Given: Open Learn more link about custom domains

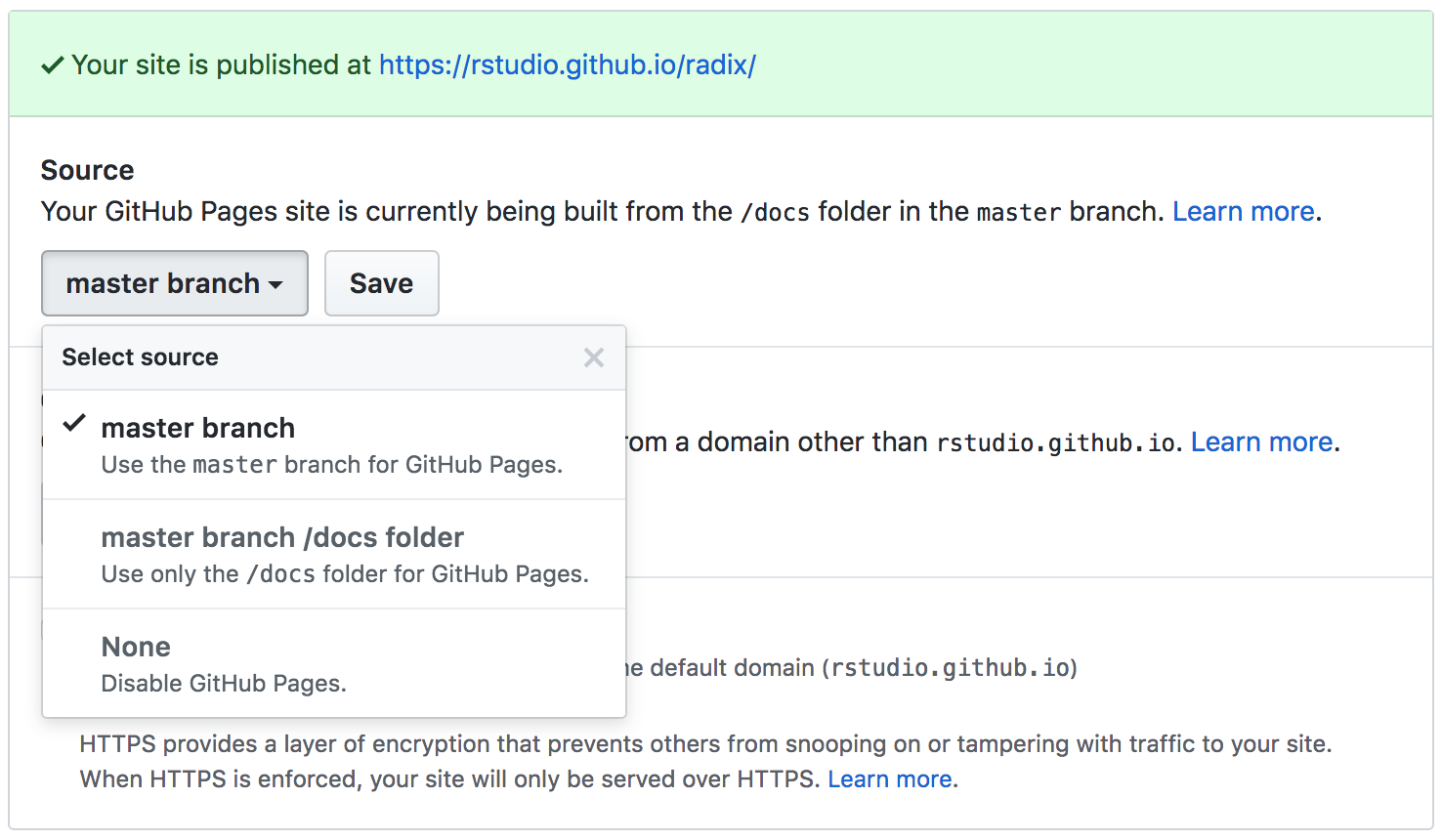Looking at the screenshot, I should (1261, 442).
